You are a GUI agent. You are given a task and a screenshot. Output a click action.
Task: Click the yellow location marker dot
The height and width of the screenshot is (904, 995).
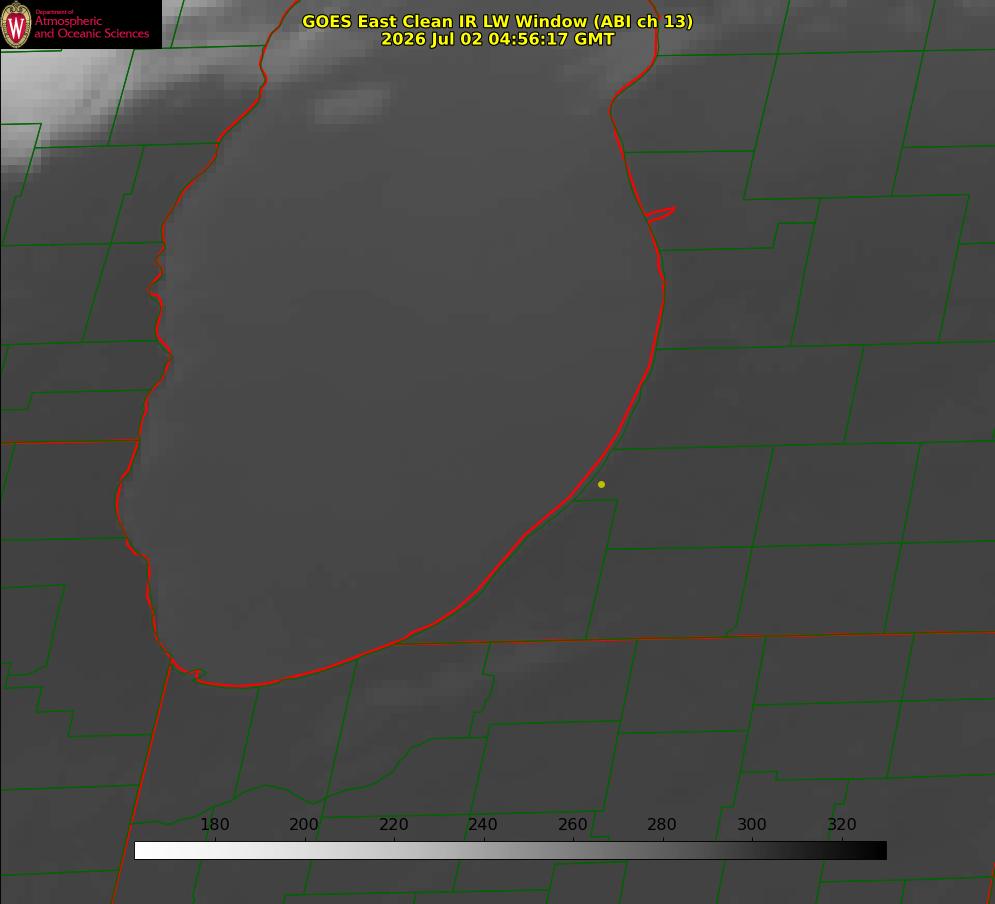601,484
